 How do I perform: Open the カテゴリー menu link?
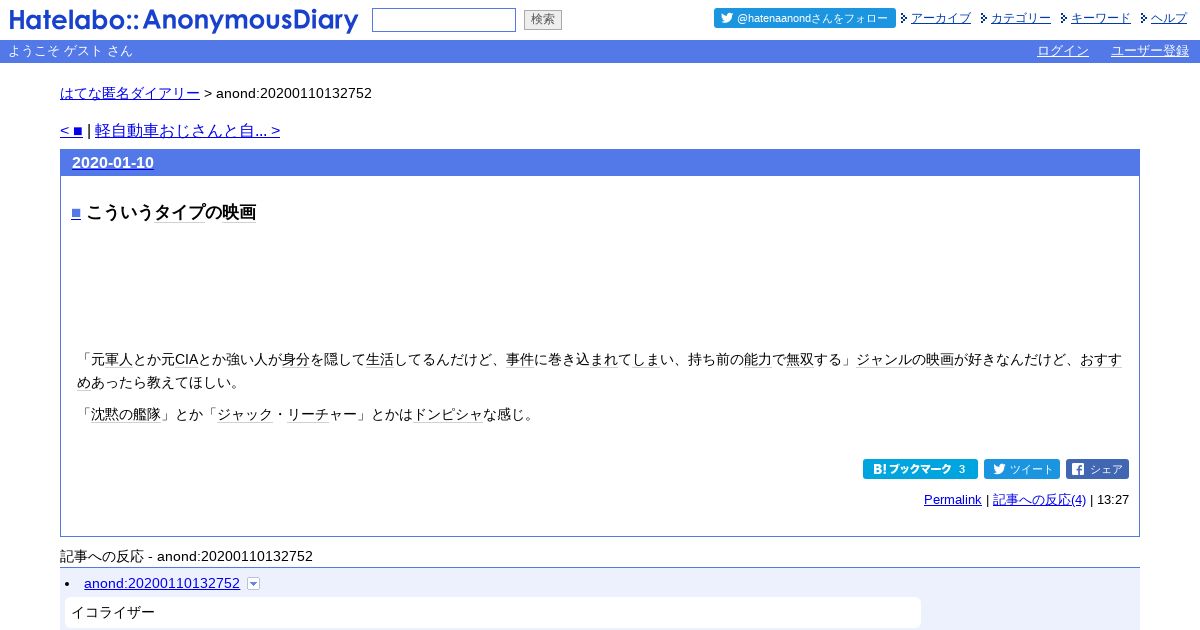pos(1021,18)
